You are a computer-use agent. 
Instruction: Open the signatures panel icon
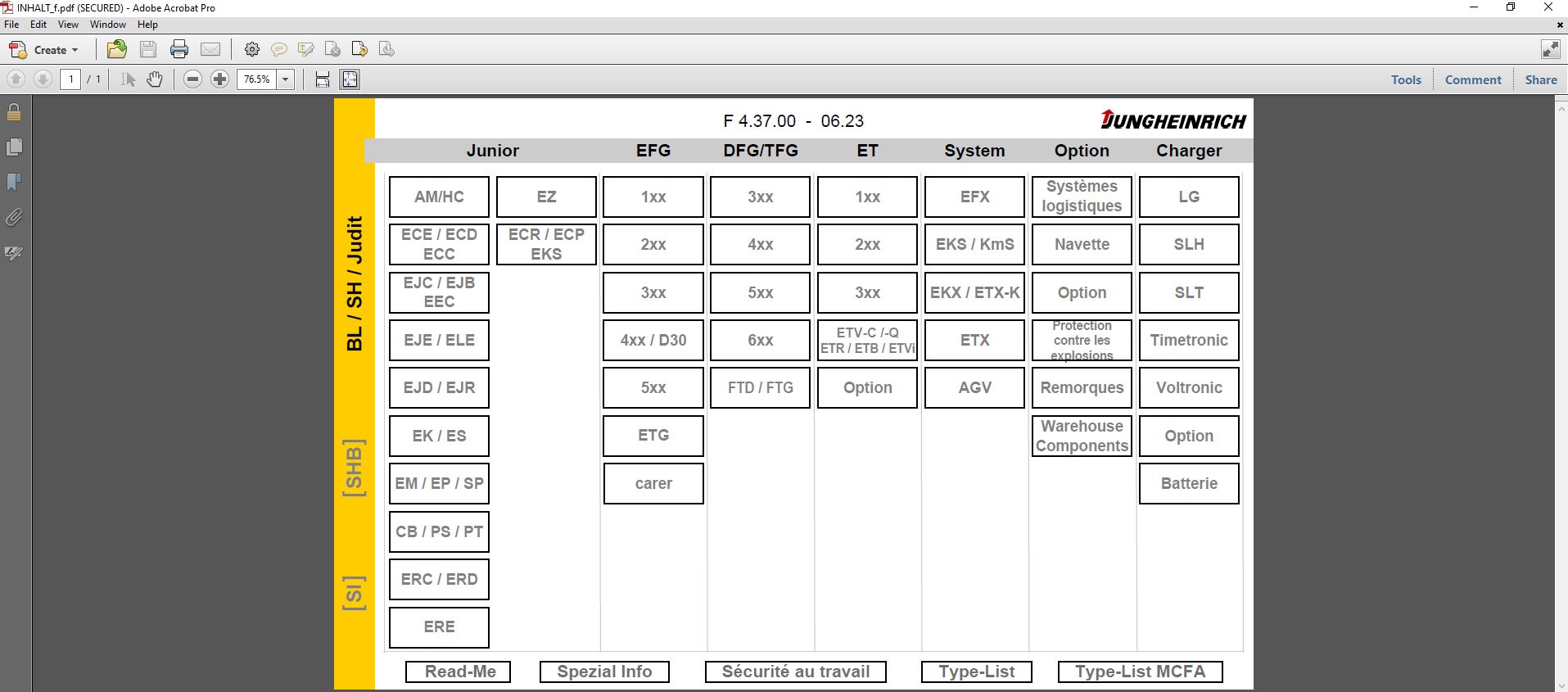pos(14,253)
